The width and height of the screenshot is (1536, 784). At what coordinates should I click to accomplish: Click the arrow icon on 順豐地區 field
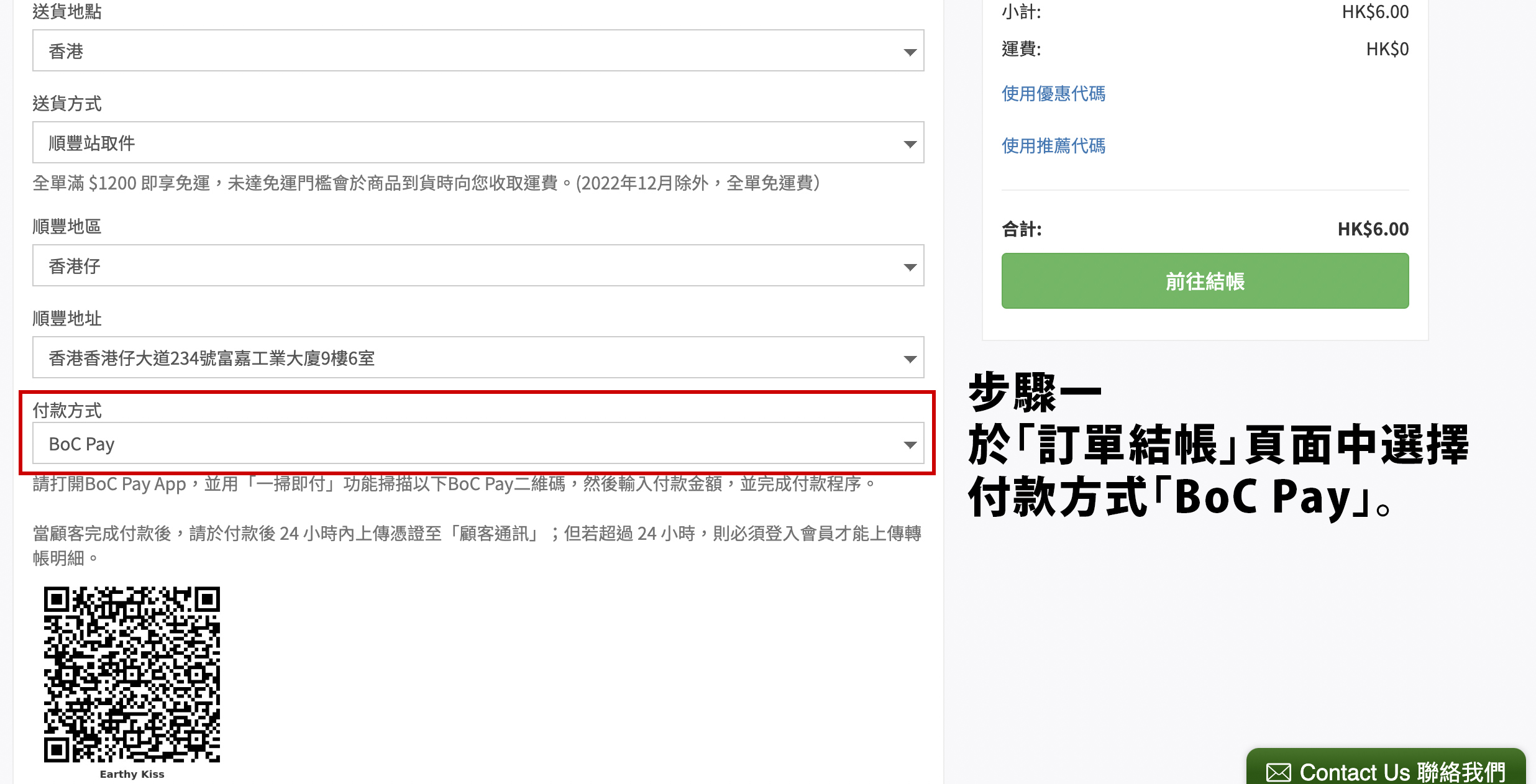[x=910, y=267]
